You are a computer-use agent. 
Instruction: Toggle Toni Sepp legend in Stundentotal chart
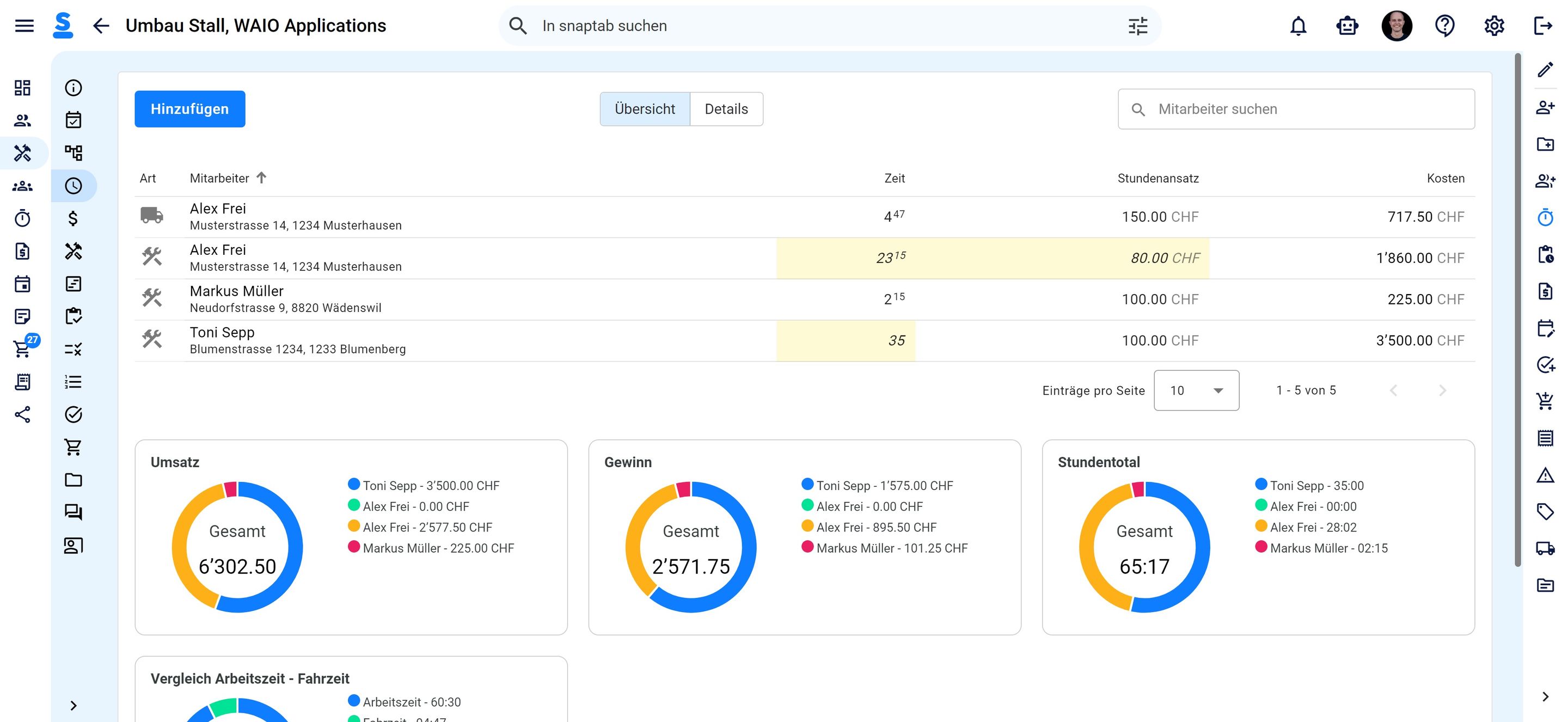[1309, 485]
